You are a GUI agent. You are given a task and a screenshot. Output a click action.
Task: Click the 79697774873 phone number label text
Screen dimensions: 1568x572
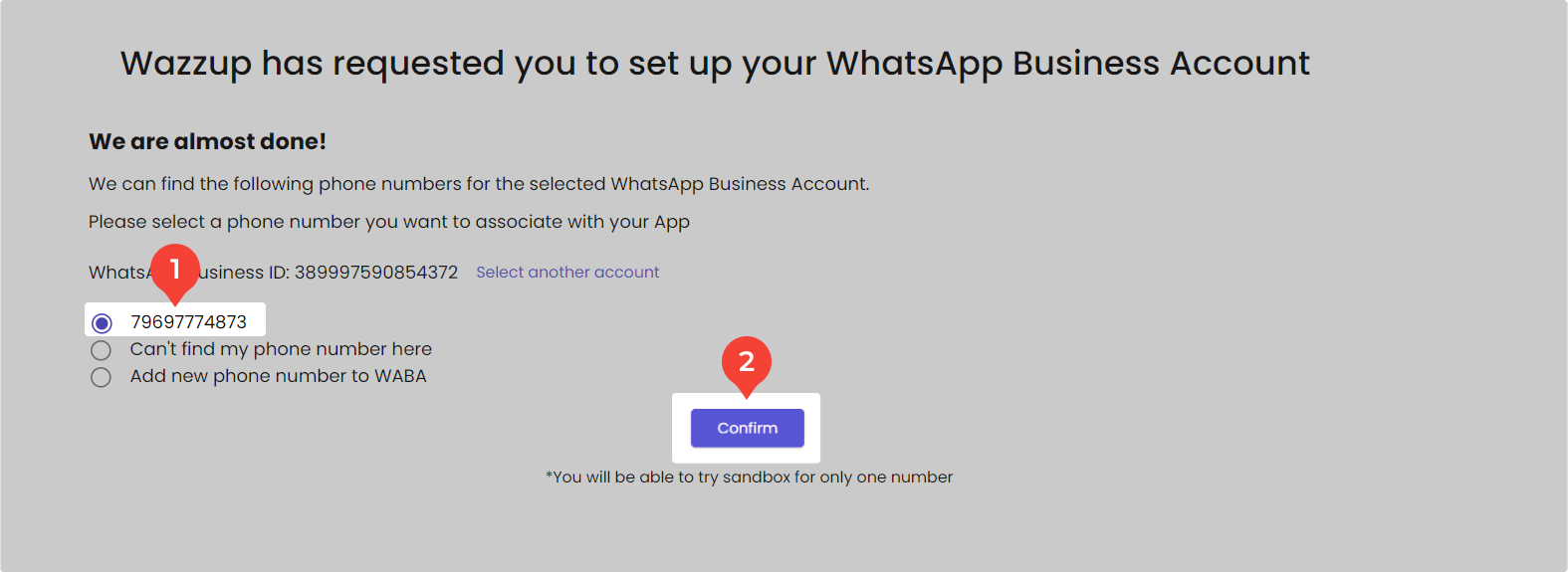(x=188, y=322)
